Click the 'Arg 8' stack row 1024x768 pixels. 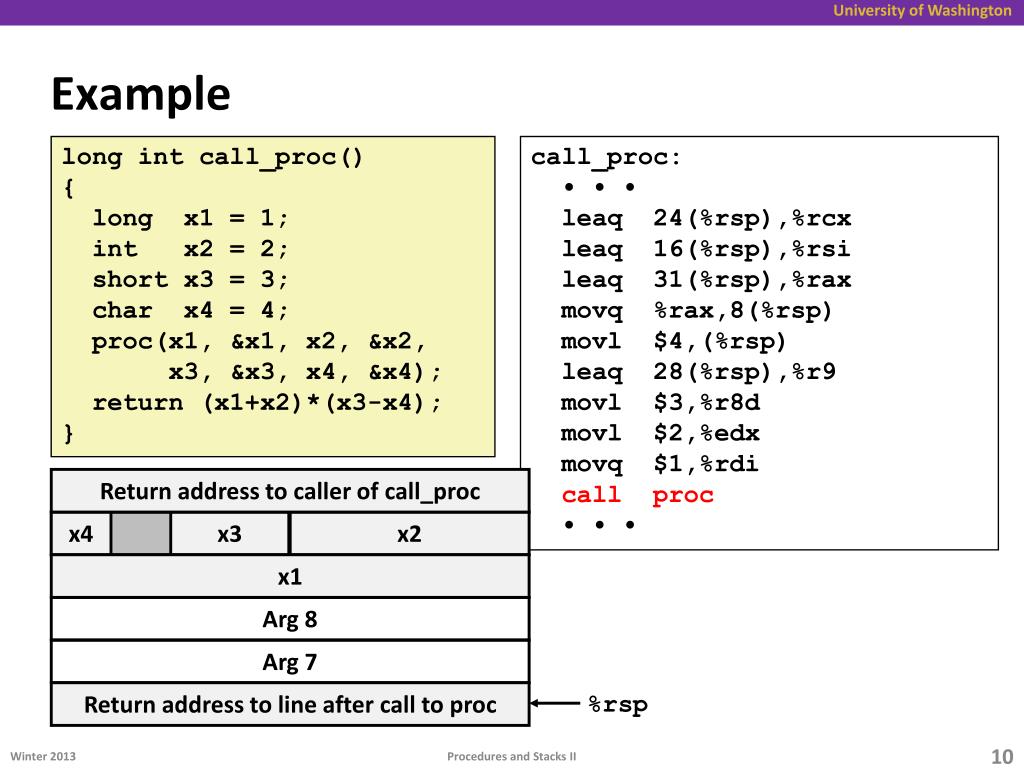tap(290, 619)
